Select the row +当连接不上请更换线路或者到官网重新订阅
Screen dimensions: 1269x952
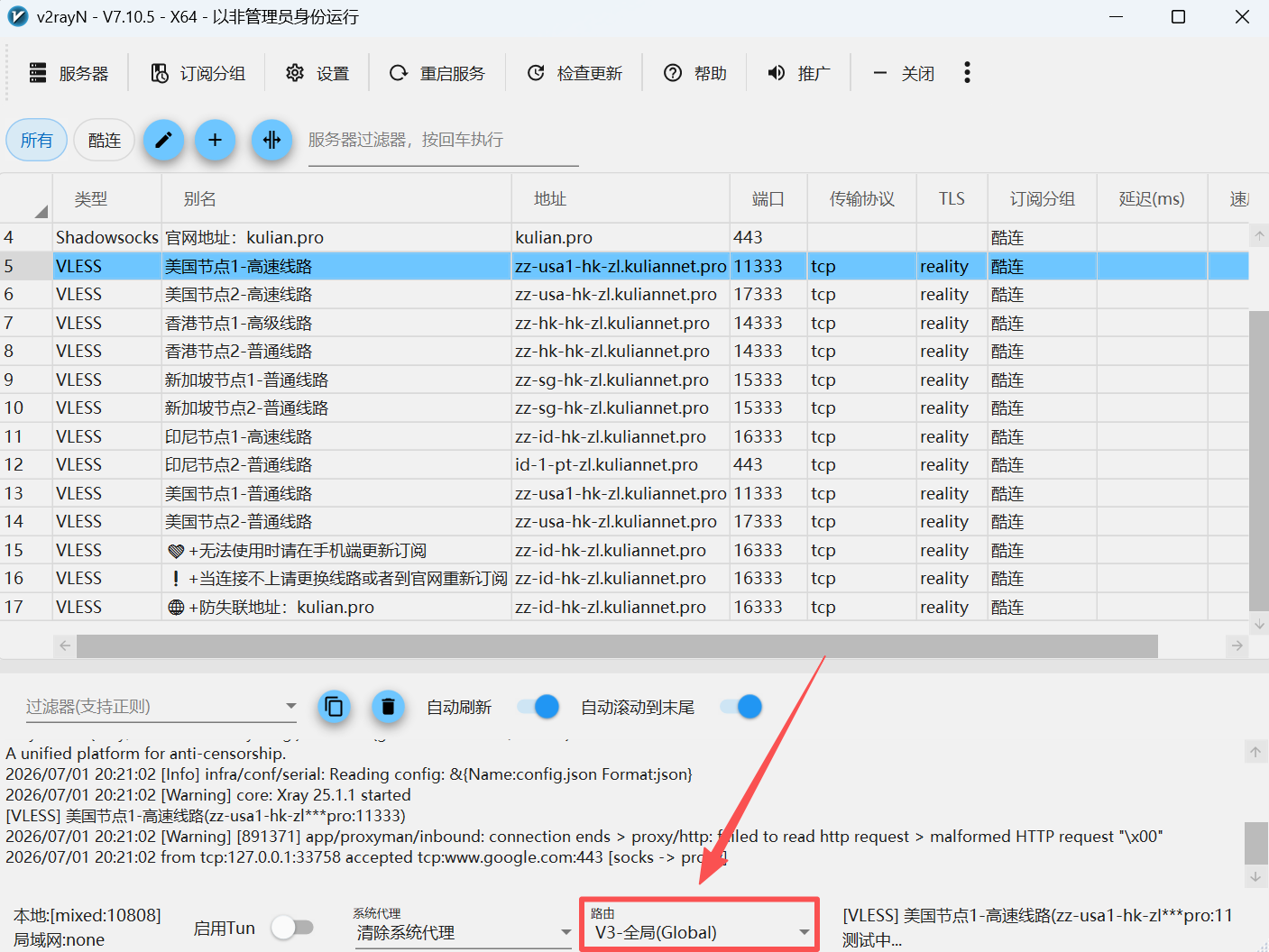624,578
